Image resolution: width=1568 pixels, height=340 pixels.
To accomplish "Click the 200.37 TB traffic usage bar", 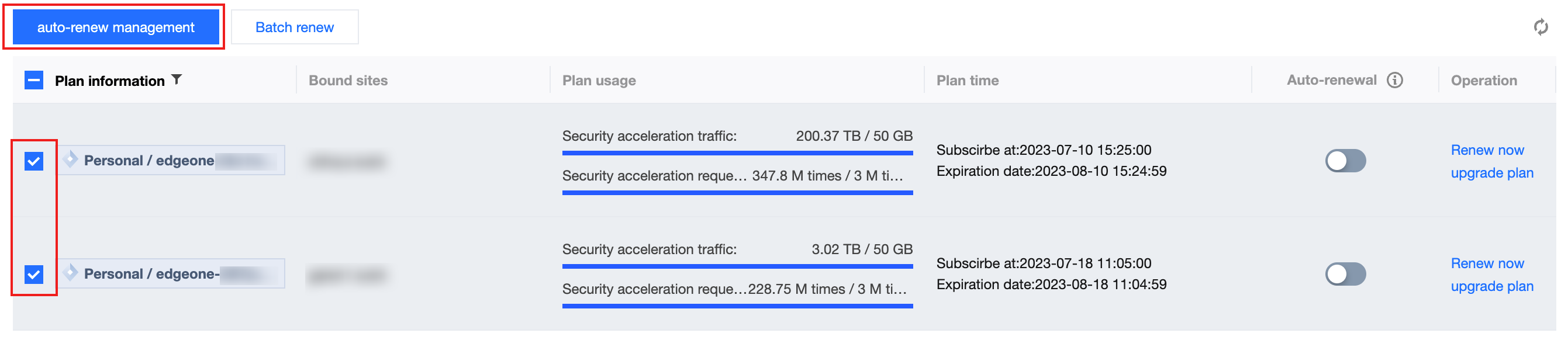I will click(737, 153).
